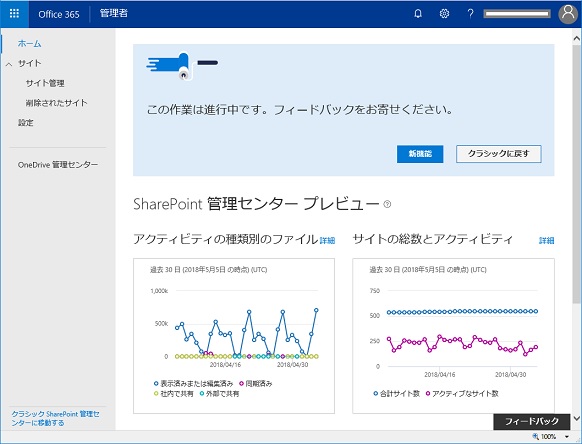Toggle 同期済み legend series

[256, 383]
